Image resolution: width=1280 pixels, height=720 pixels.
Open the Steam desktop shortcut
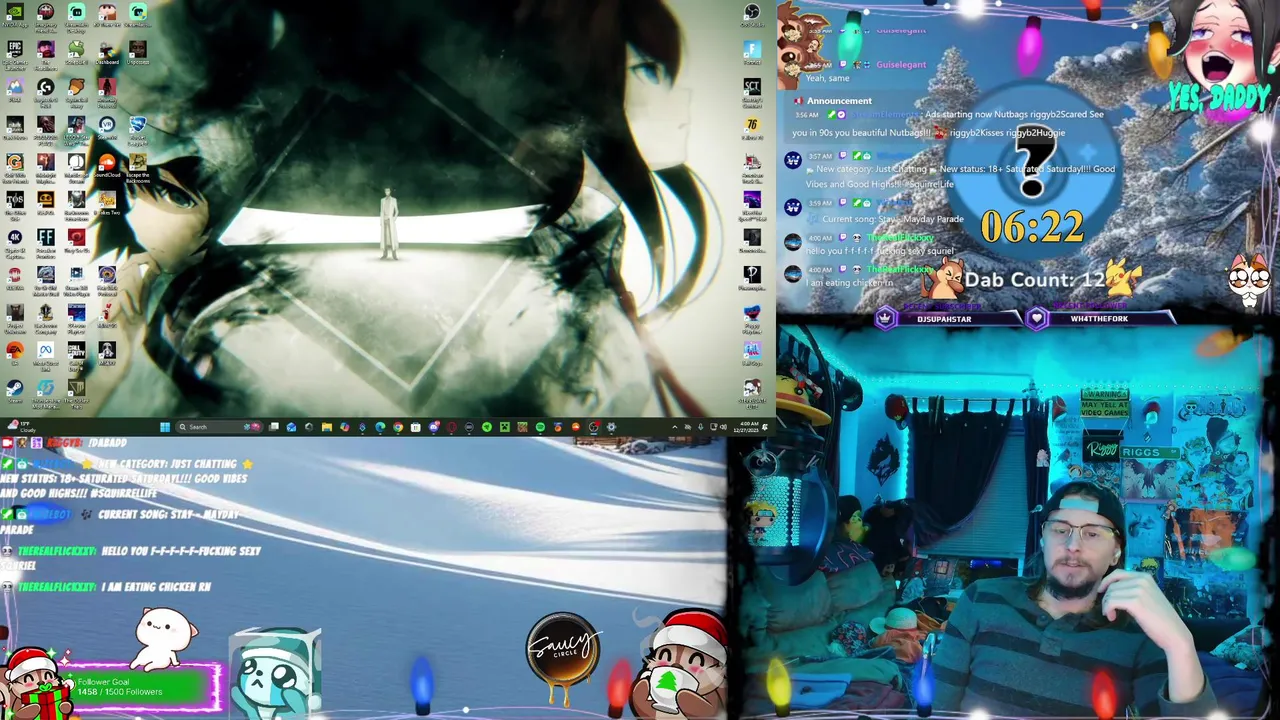15,390
